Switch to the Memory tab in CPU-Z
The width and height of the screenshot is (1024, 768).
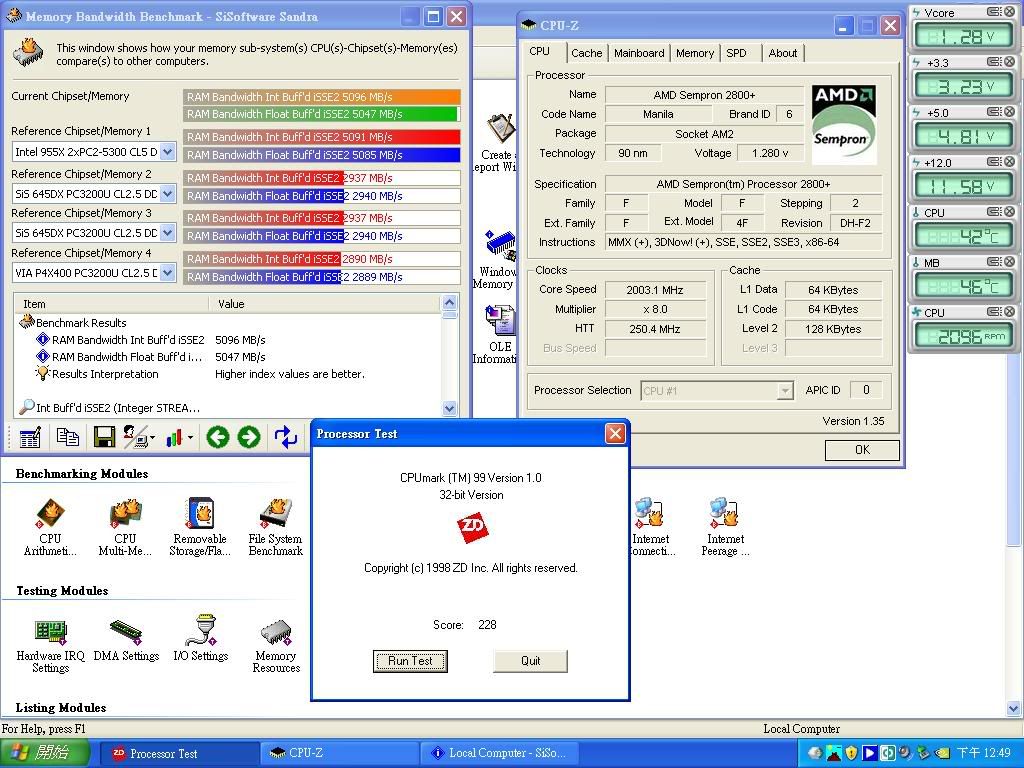pyautogui.click(x=695, y=53)
